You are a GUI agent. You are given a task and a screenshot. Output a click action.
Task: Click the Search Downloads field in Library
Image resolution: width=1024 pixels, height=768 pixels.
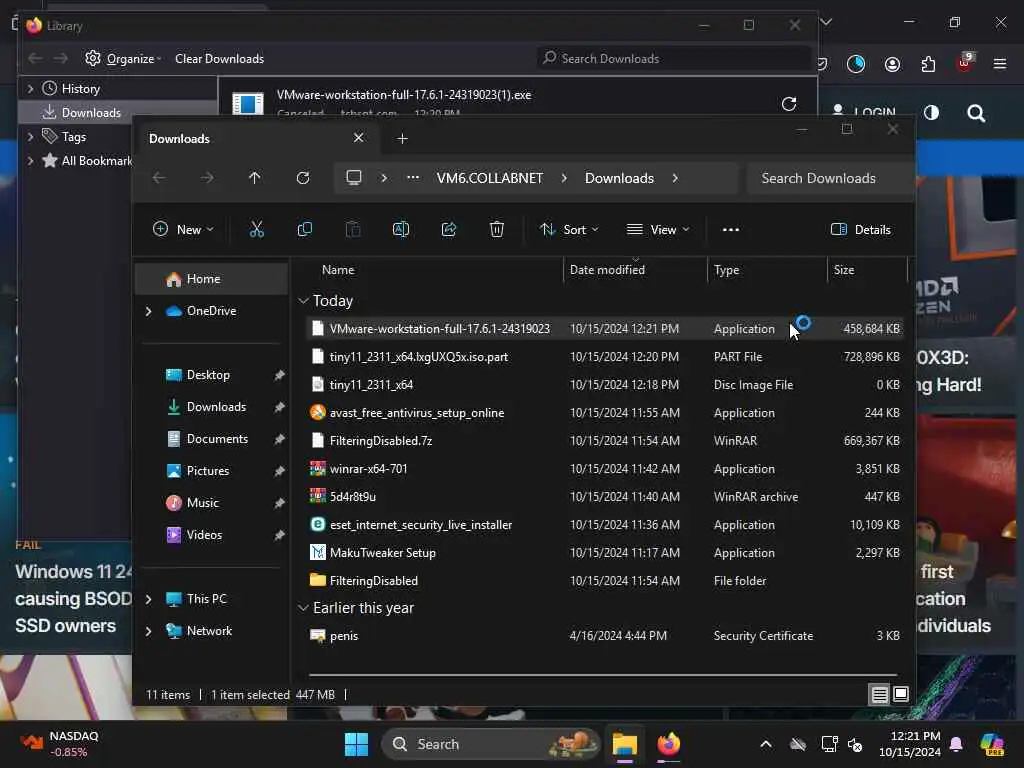(x=674, y=59)
